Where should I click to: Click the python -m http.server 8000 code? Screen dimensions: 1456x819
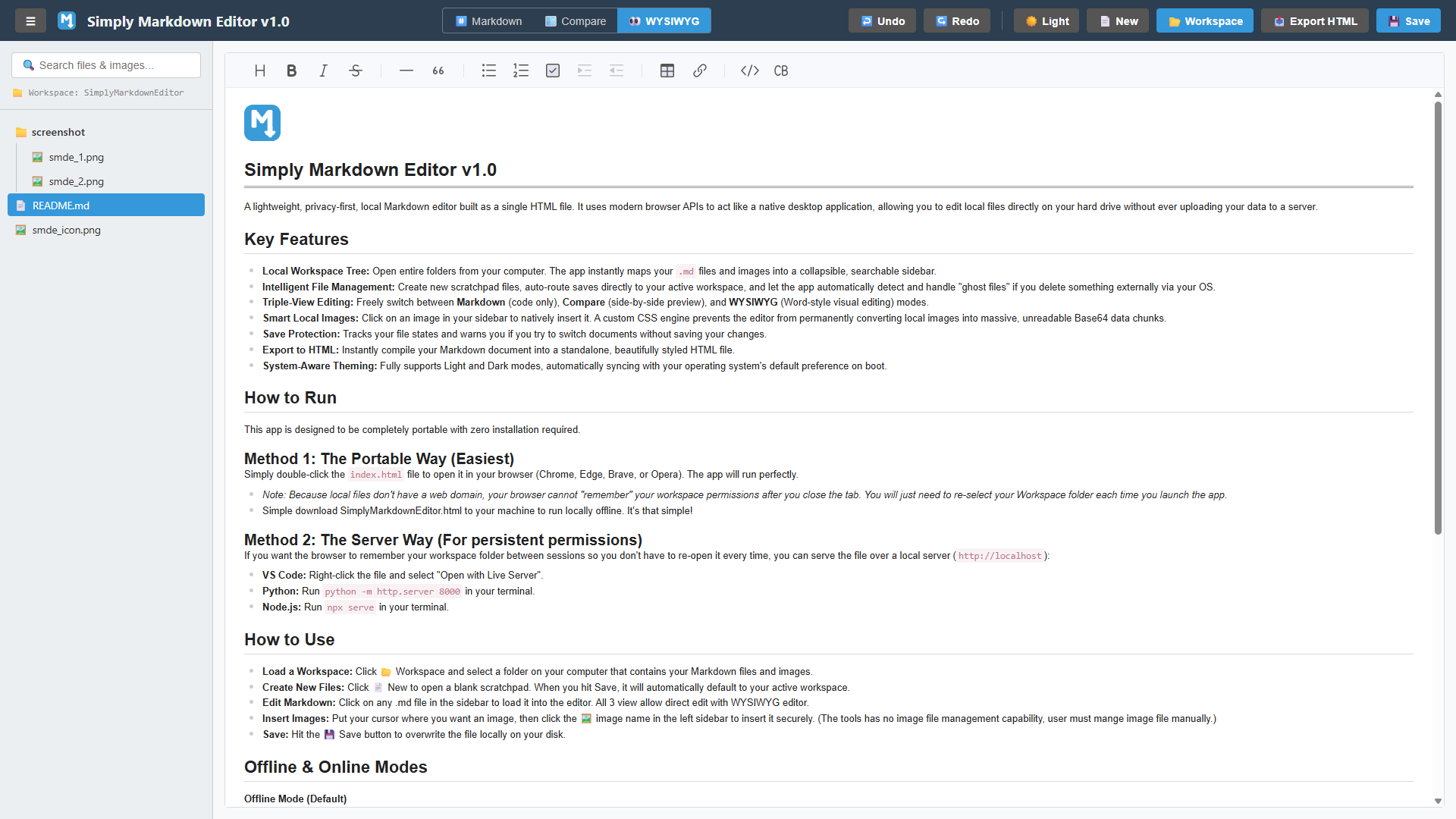point(393,591)
